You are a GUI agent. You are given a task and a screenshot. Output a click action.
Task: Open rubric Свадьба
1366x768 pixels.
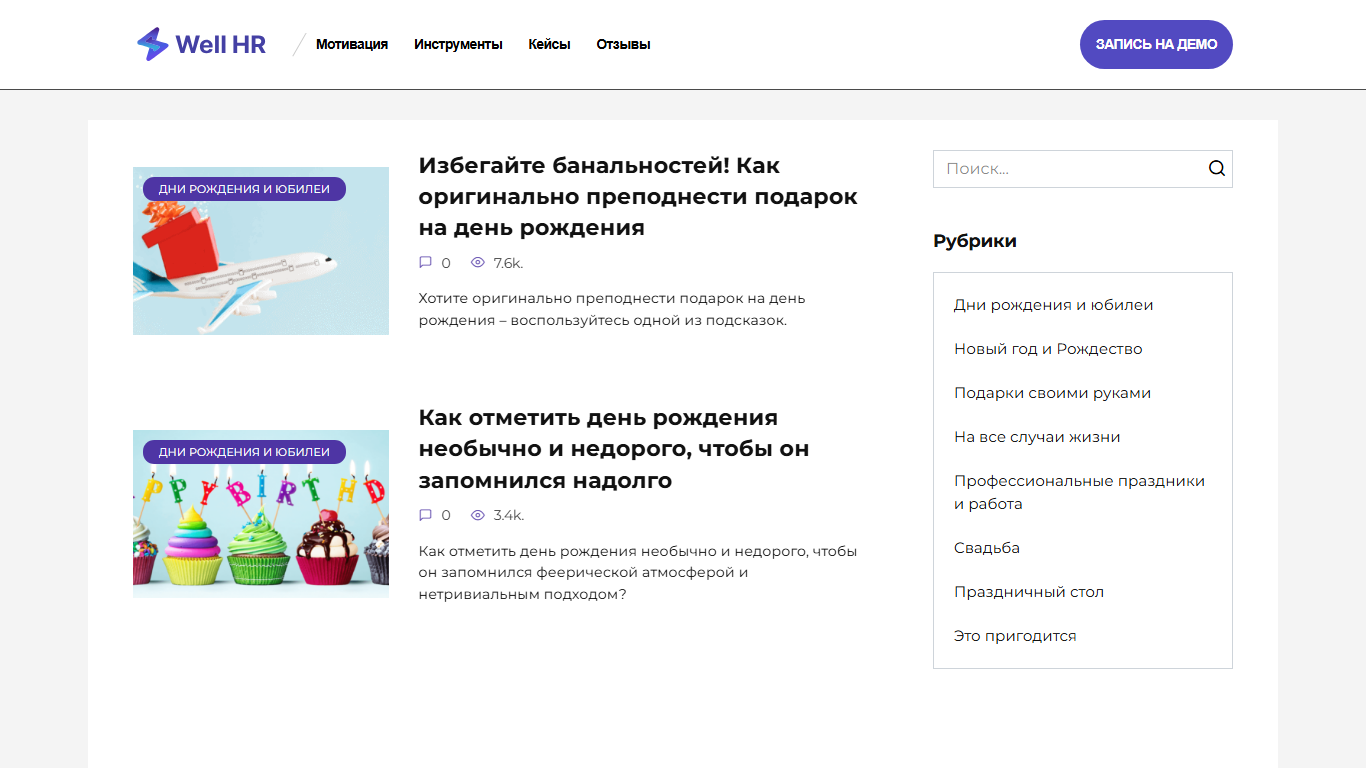pyautogui.click(x=987, y=548)
